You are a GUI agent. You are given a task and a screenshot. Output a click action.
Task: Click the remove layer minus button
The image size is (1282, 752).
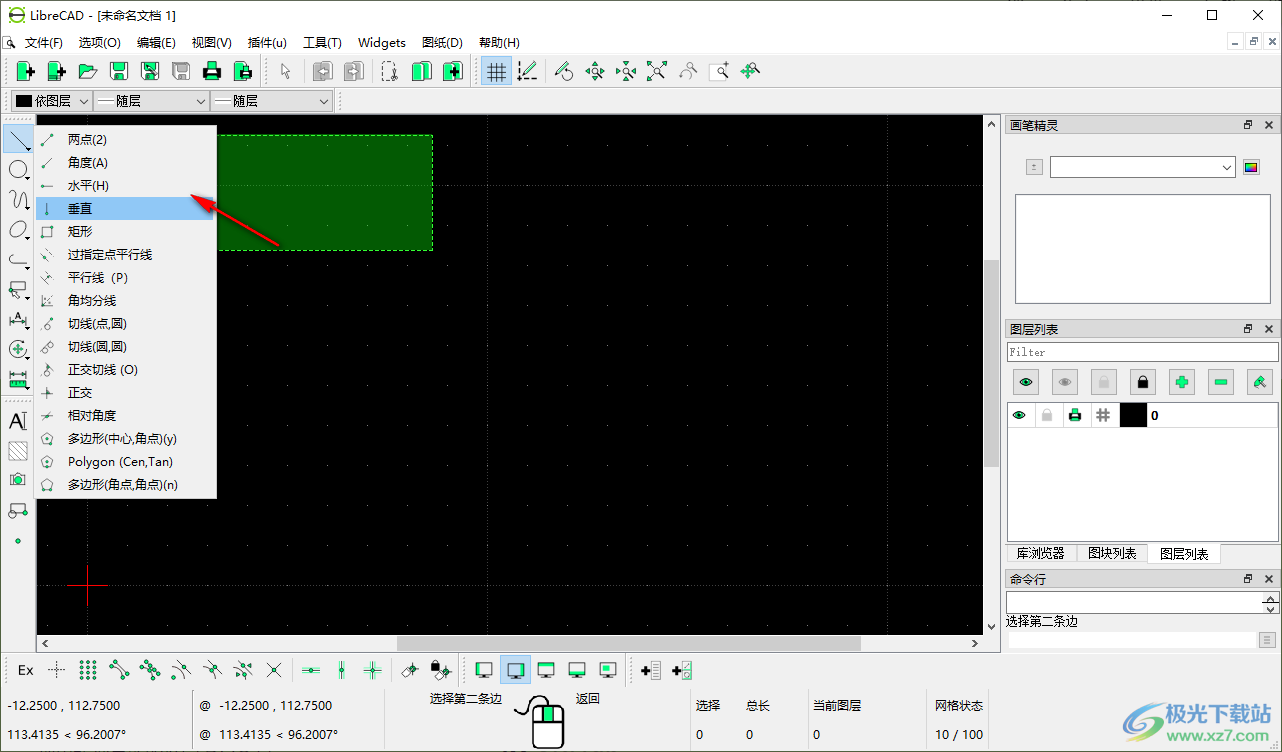click(x=1221, y=382)
